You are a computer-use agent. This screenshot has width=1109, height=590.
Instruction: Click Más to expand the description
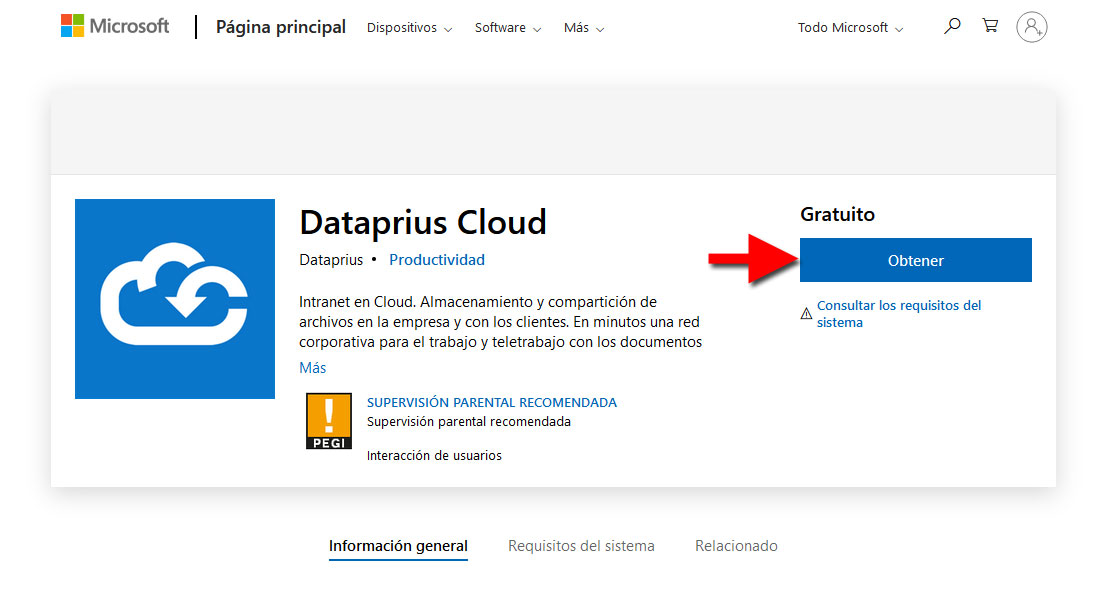[313, 367]
